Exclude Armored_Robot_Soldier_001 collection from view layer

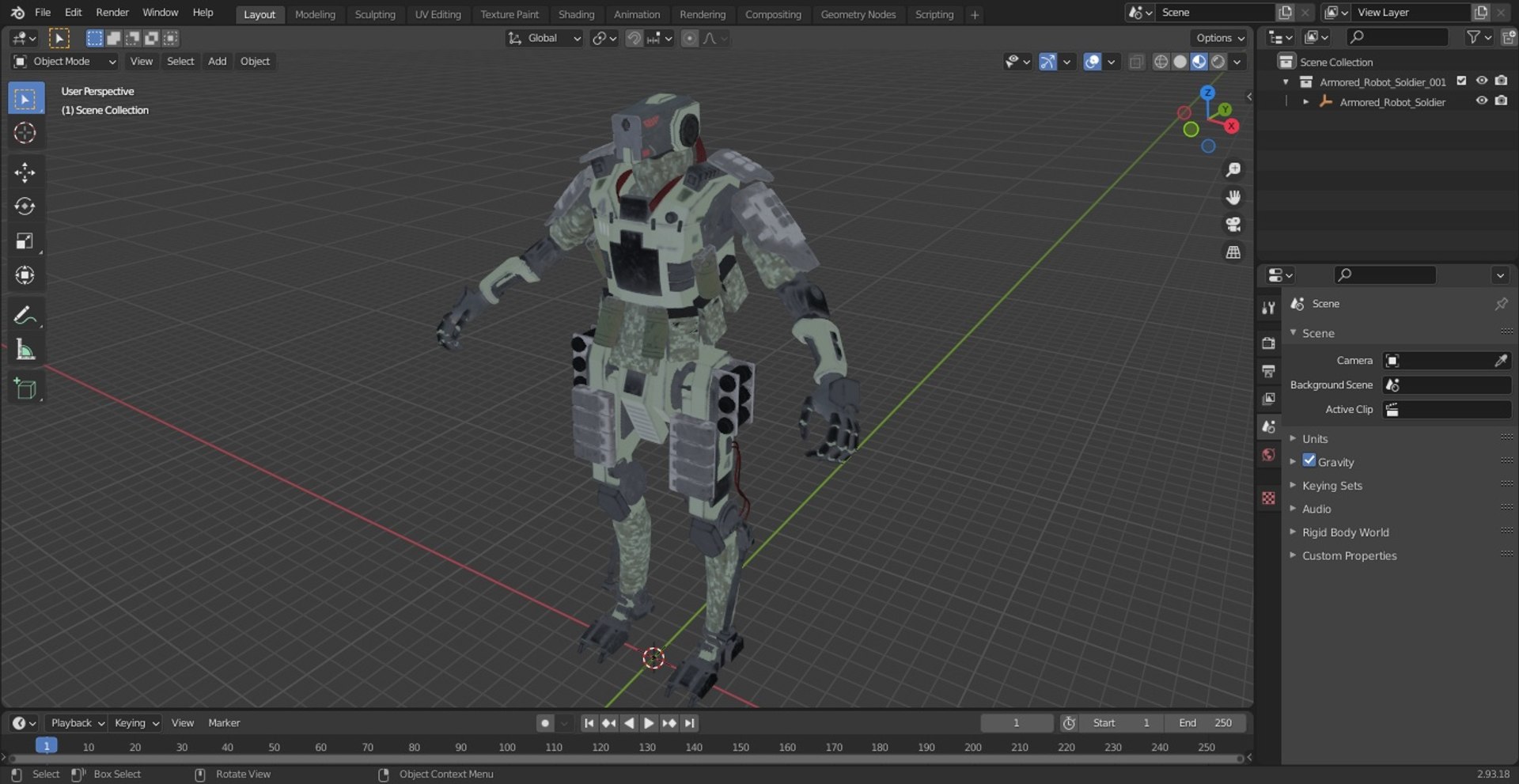click(1461, 81)
